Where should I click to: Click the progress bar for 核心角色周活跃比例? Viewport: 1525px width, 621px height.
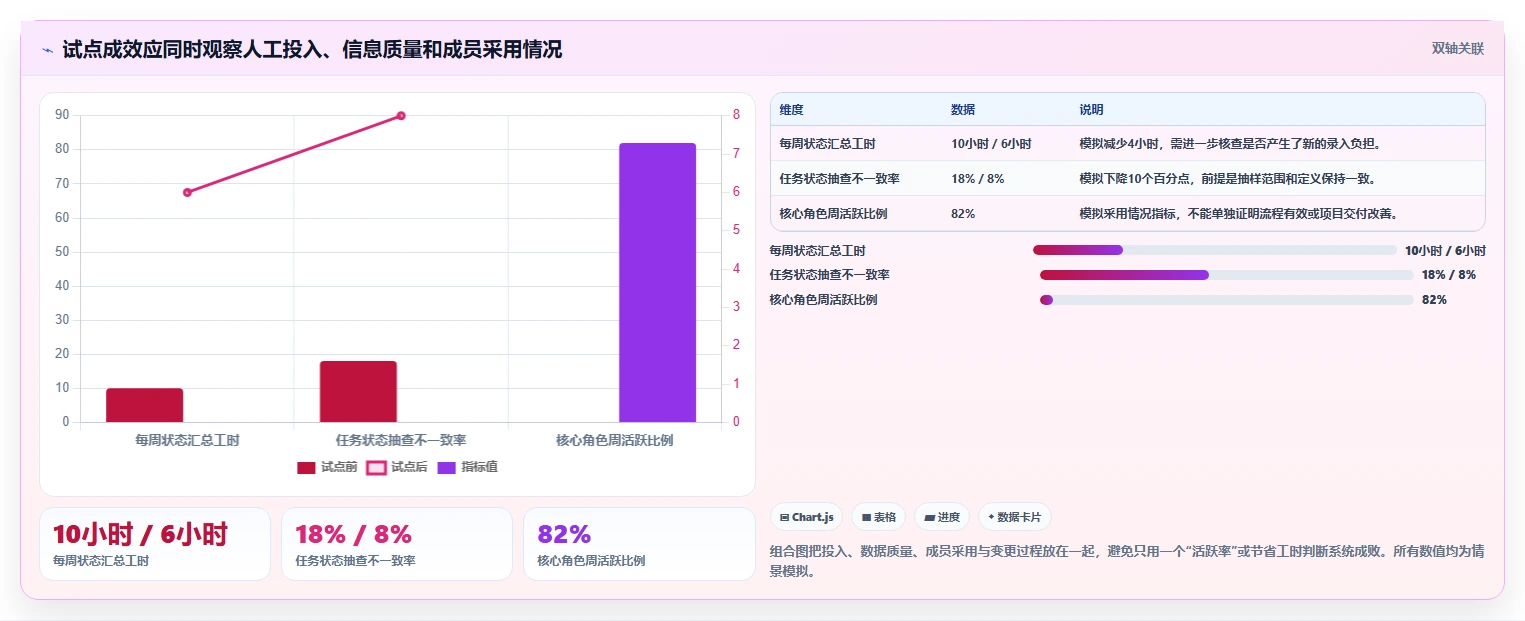pos(1226,300)
